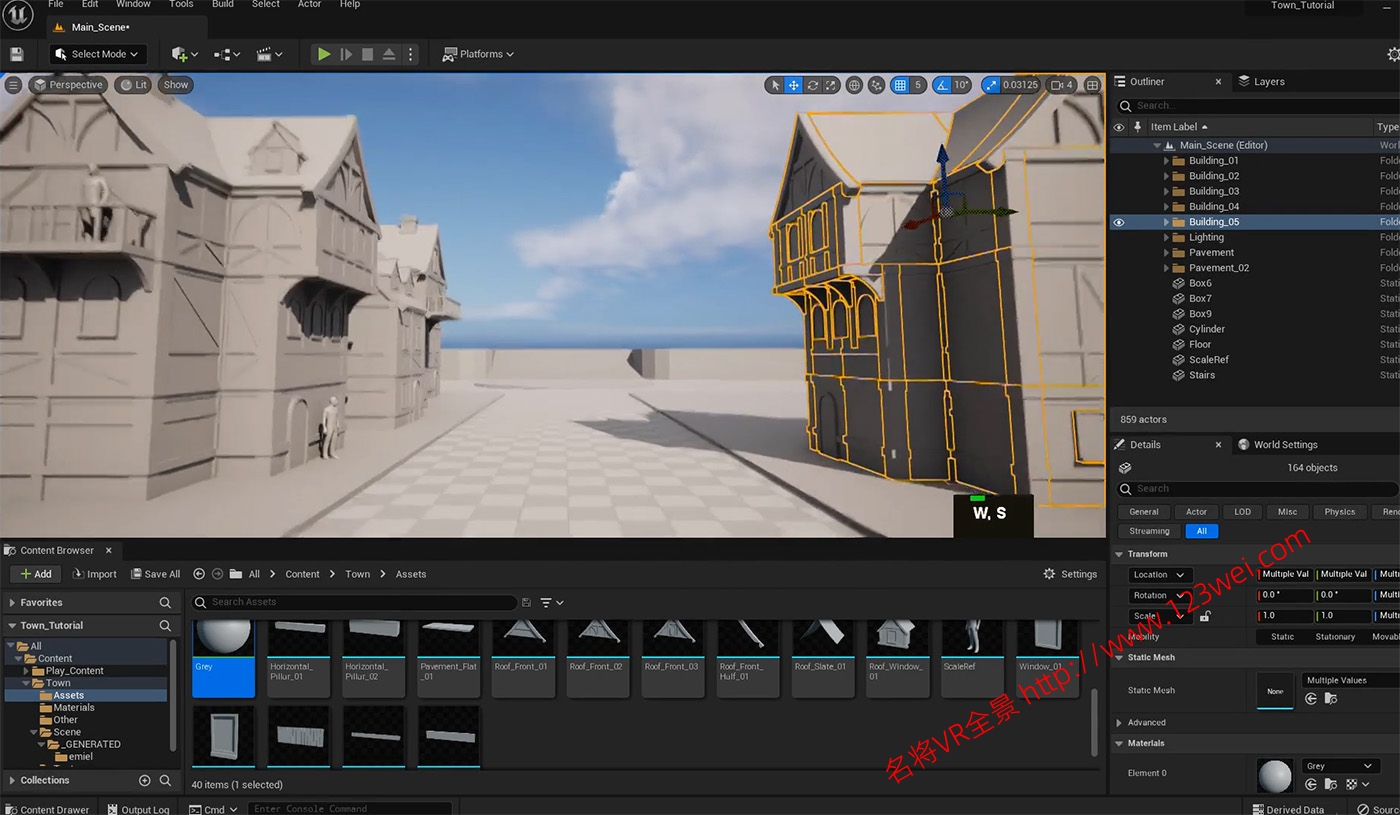Image resolution: width=1400 pixels, height=815 pixels.
Task: Click the Grey material swatch in Materials
Action: (1274, 775)
